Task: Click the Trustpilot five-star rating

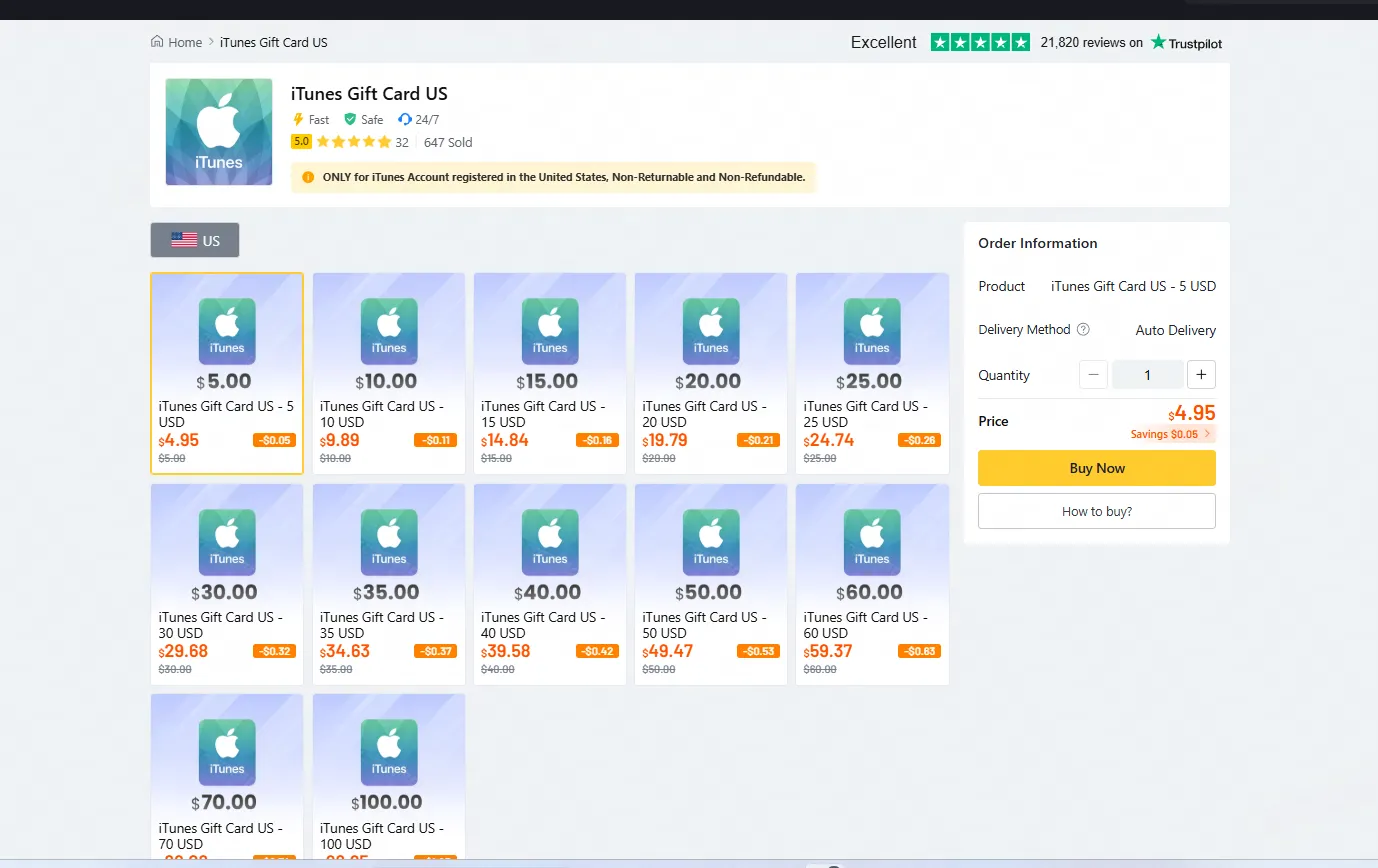Action: (980, 42)
